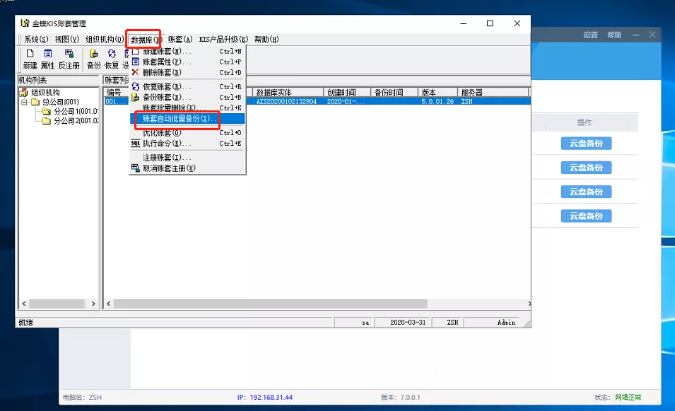
Task: Click the 5.0.01.26 version cell
Action: click(437, 102)
